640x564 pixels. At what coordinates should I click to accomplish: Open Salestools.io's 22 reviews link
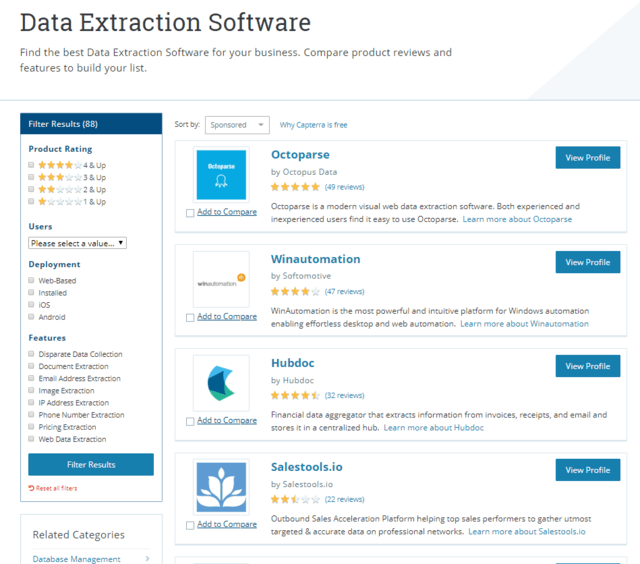[344, 499]
